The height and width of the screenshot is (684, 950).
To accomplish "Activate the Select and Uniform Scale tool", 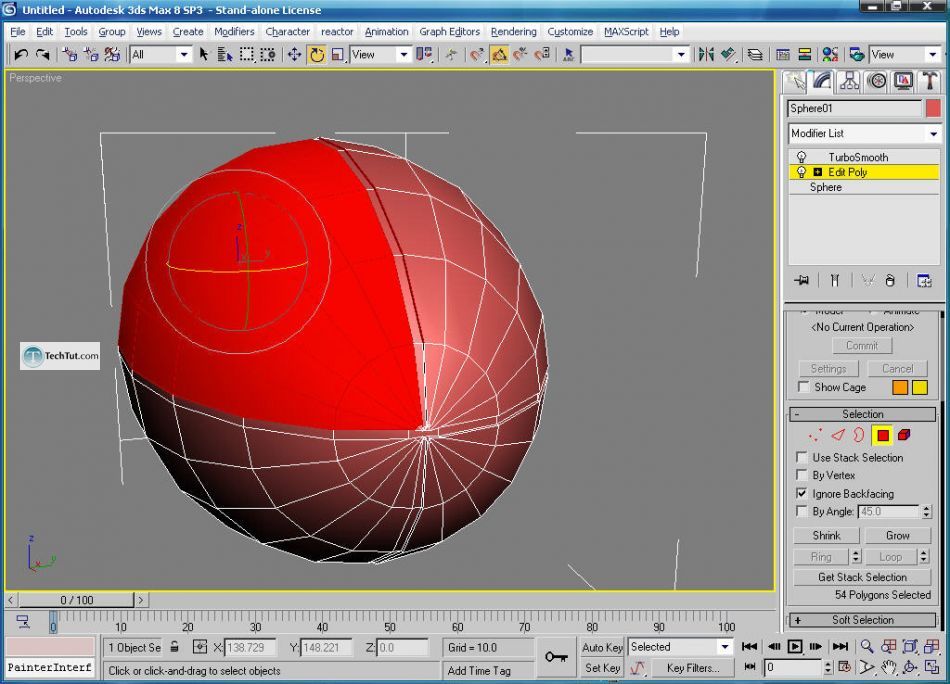I will tap(337, 55).
